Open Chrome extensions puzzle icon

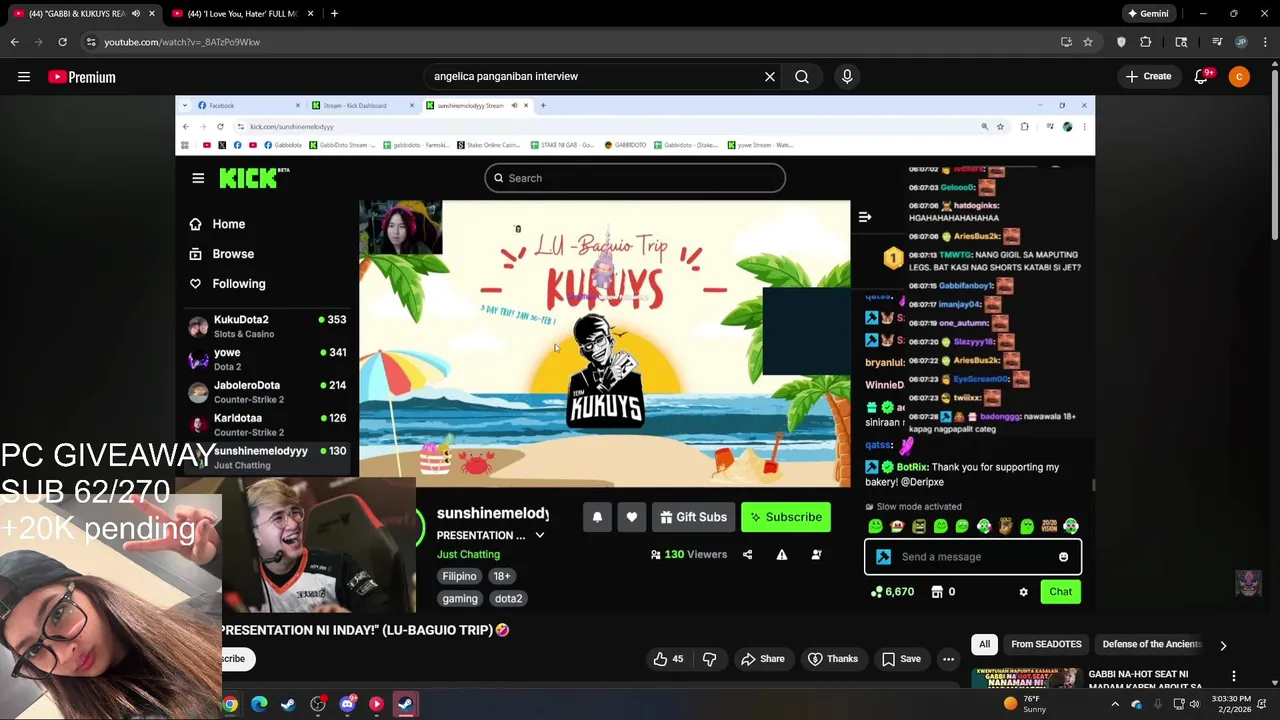(x=1146, y=42)
